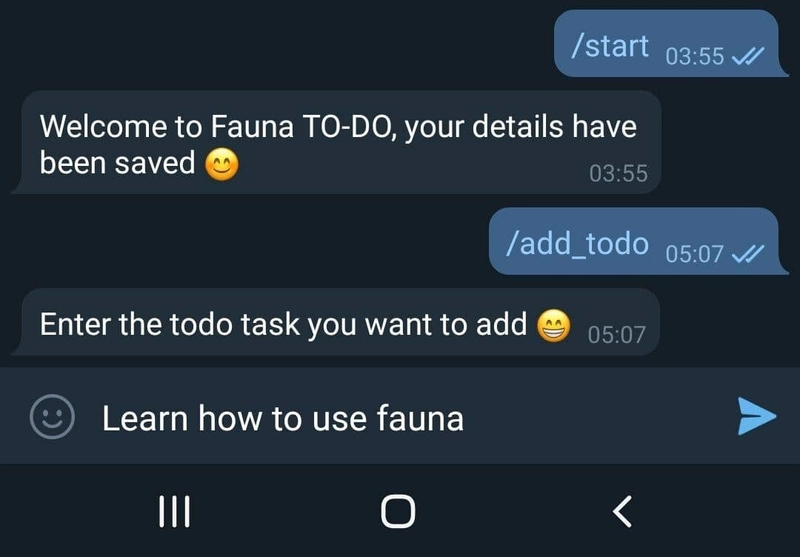The image size is (800, 557).
Task: Open the emoji picker smiley icon
Action: click(x=52, y=416)
